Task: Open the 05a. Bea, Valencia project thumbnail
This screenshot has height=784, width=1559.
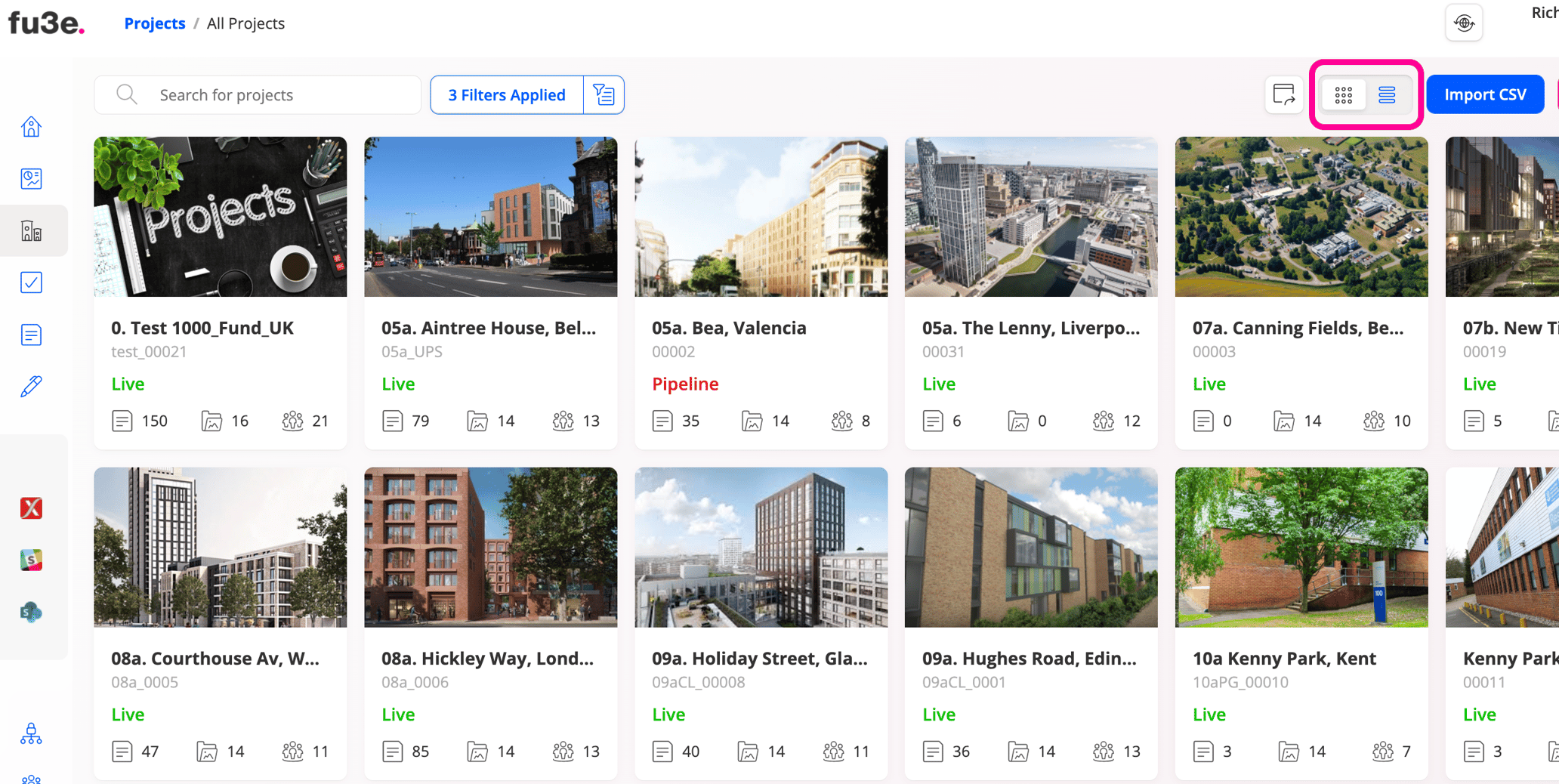Action: tap(761, 217)
